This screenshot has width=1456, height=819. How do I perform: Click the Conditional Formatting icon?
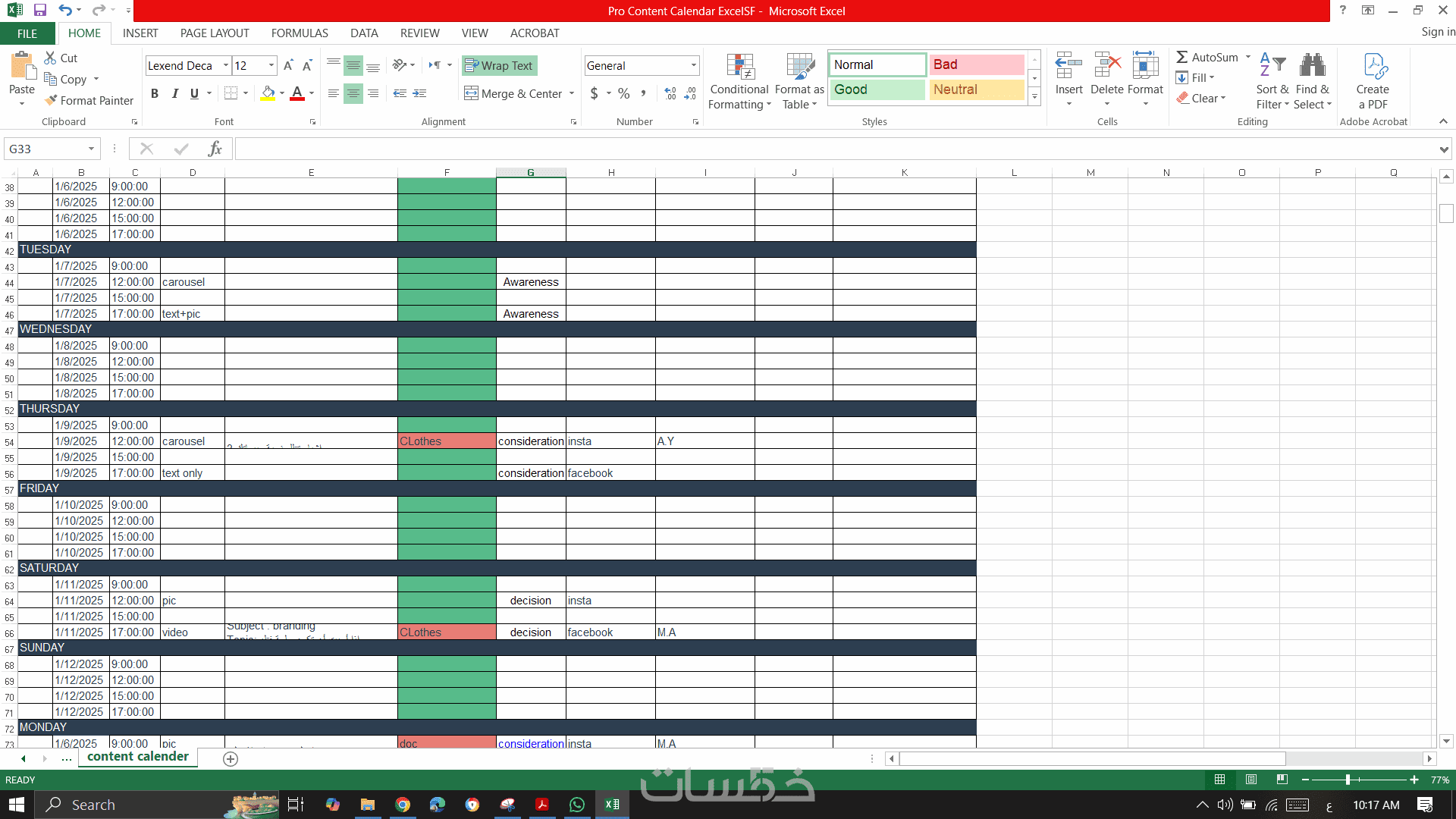point(739,67)
